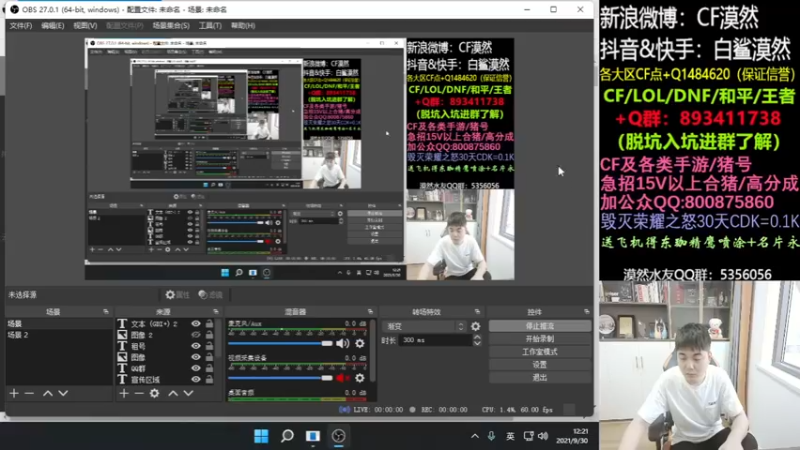Viewport: 800px width, 450px height.
Task: Pop out the 来源 dock panel
Action: coord(216,312)
